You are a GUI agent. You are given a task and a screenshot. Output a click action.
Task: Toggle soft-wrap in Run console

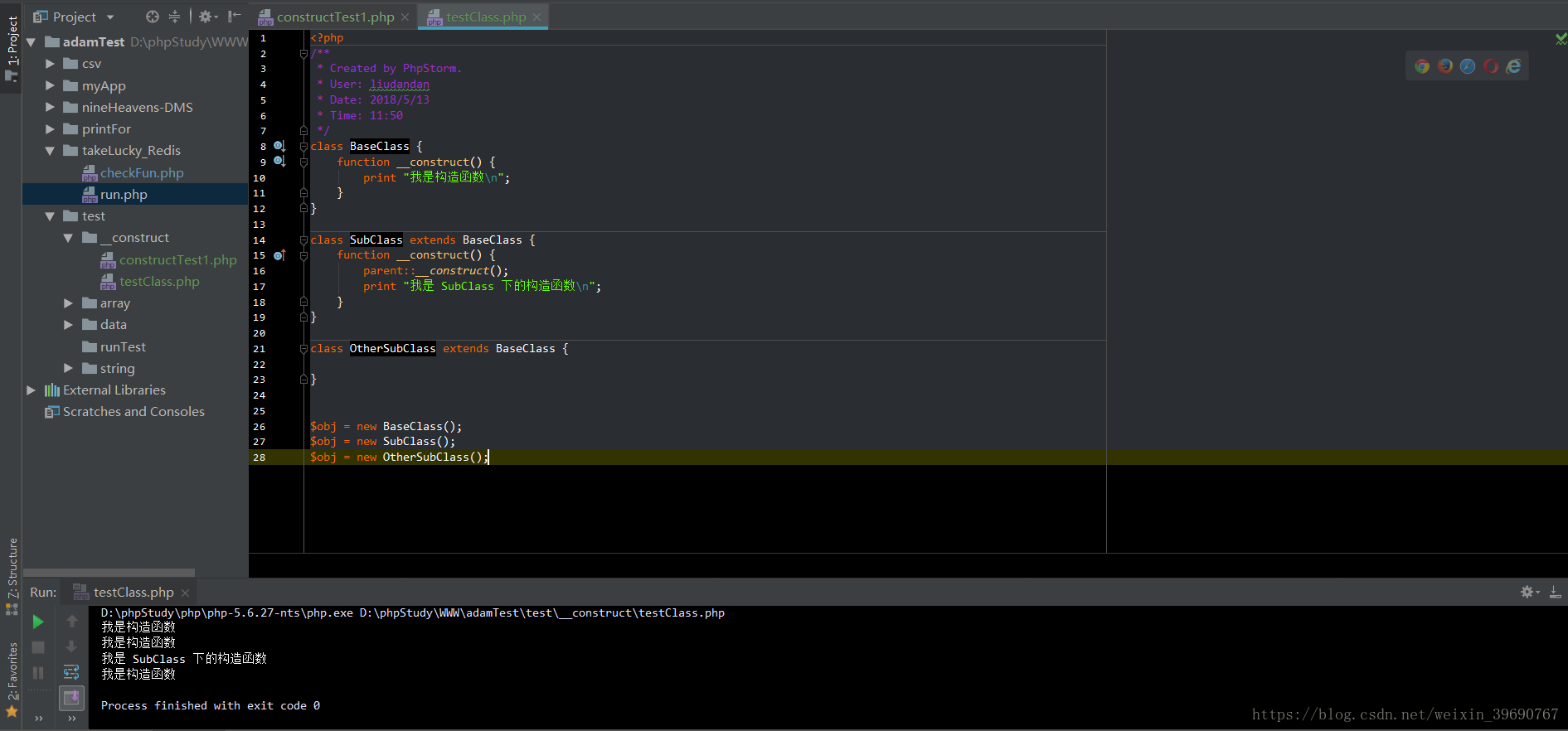[71, 672]
